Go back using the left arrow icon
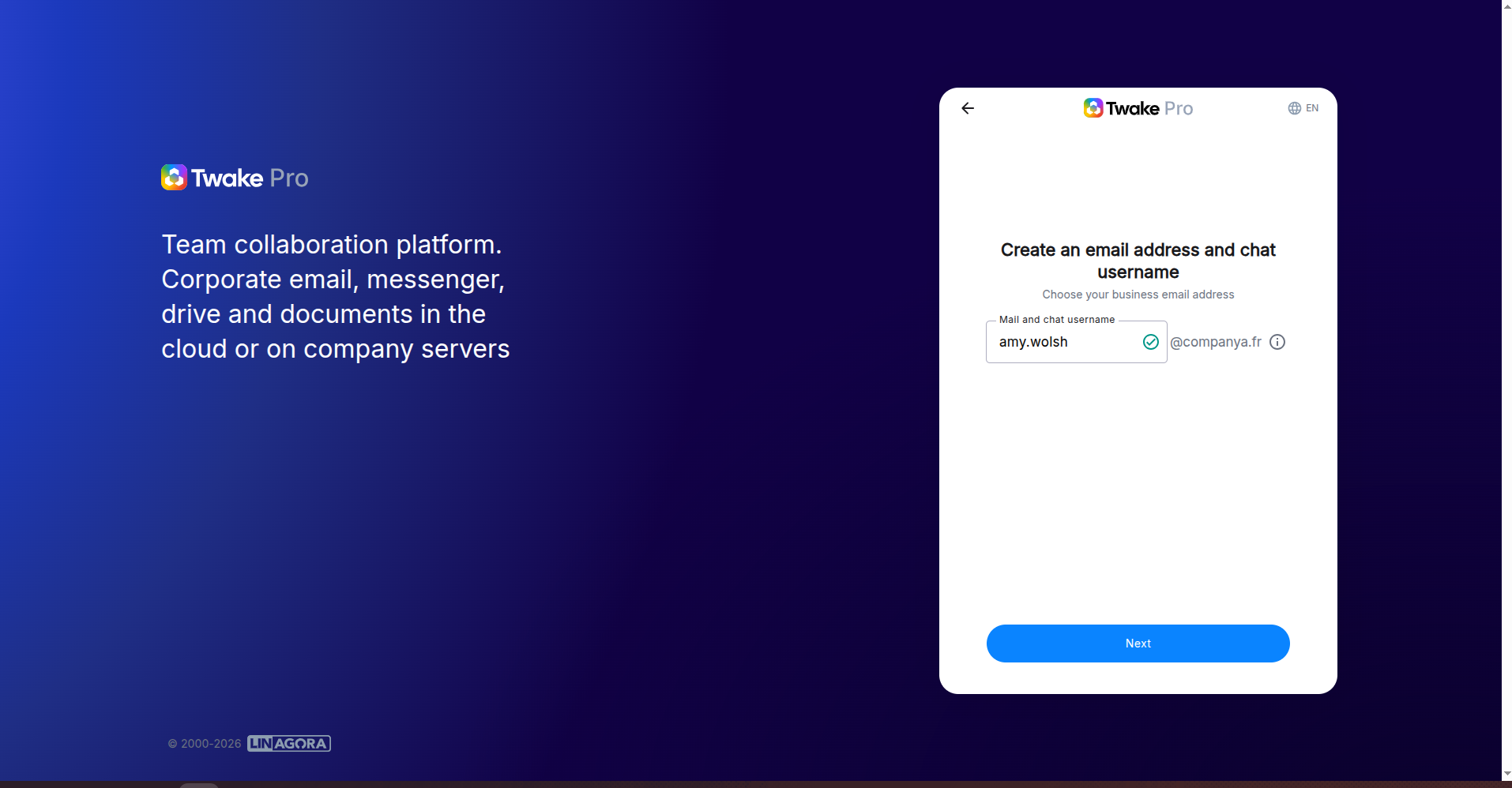 (968, 108)
